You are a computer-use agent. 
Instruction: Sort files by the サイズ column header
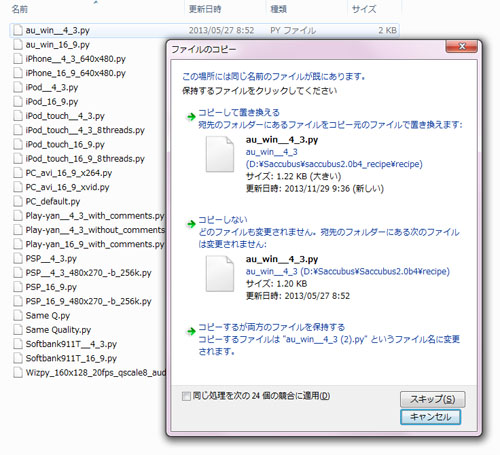pyautogui.click(x=364, y=9)
